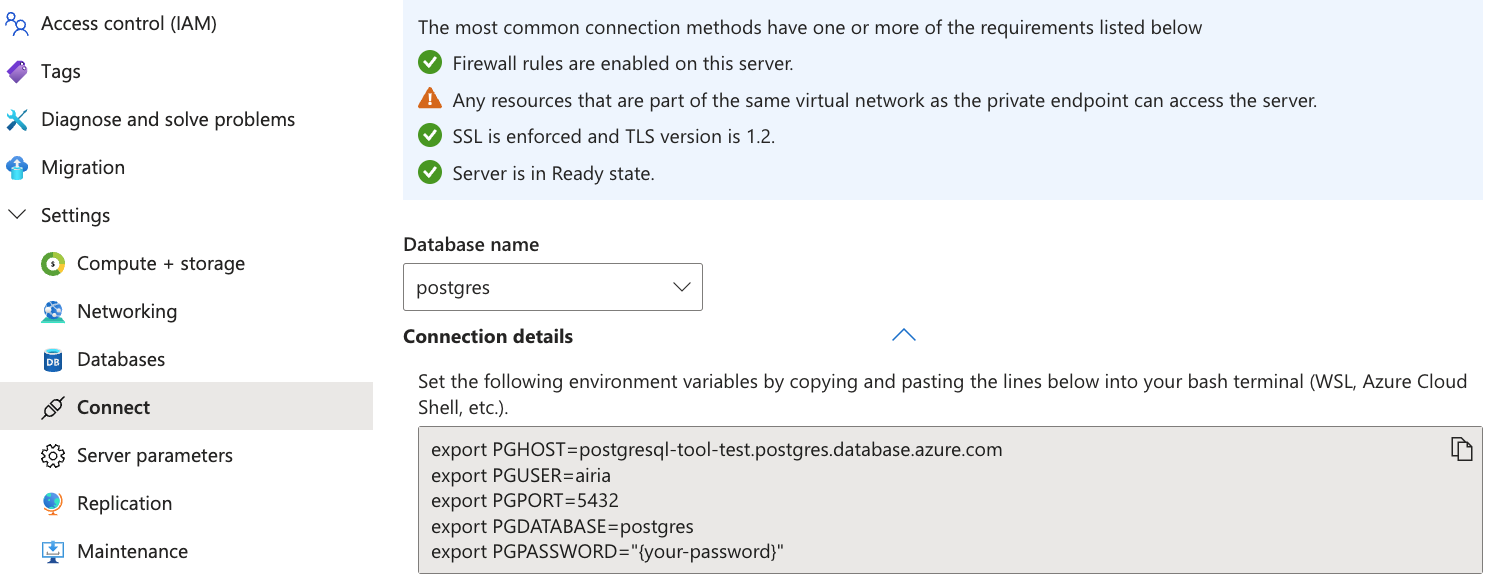This screenshot has width=1497, height=582.
Task: Click the Replication globe icon
Action: (x=53, y=504)
